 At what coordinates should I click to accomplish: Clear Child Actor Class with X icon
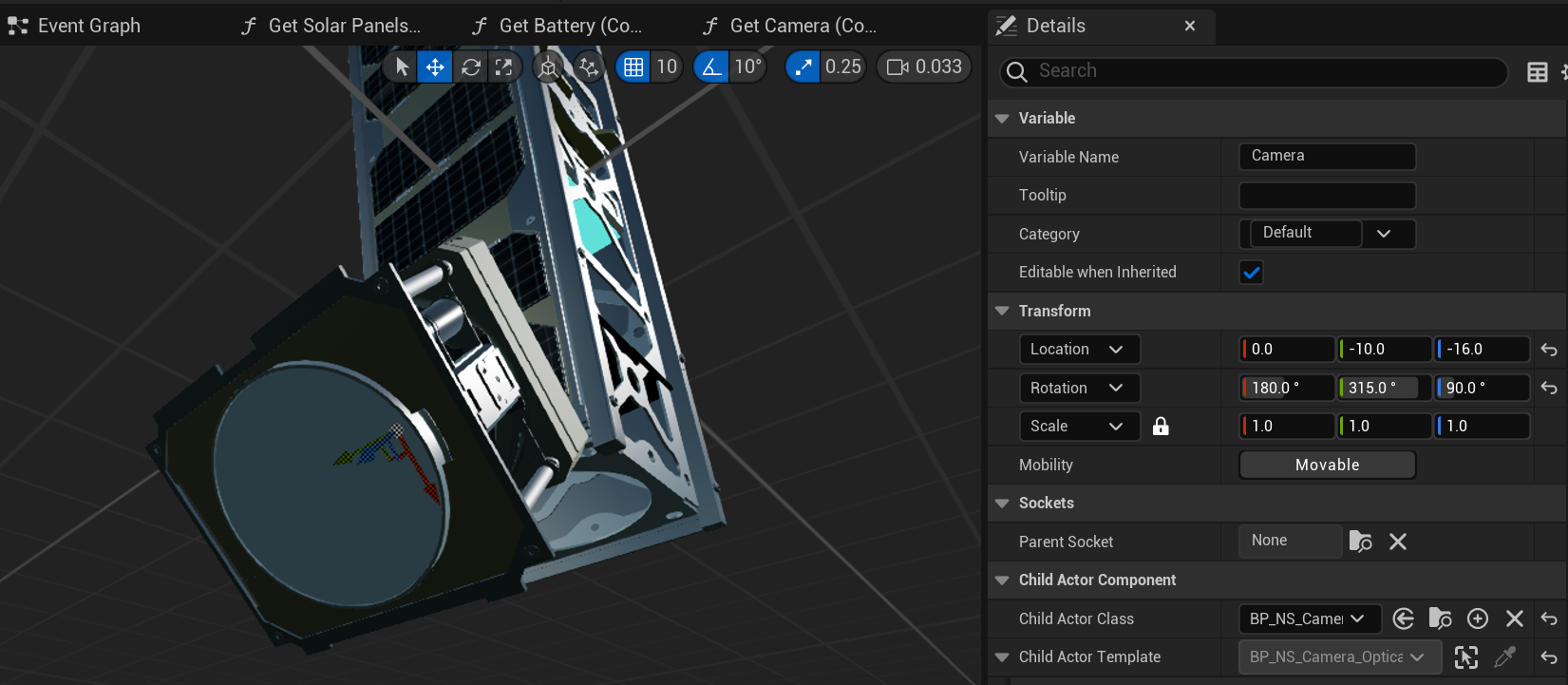1515,618
